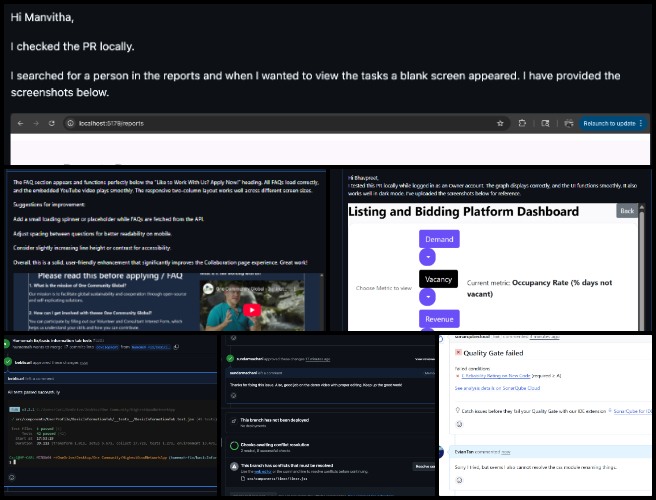656x500 pixels.
Task: Click Quality Gate failed red X icon
Action: click(458, 353)
